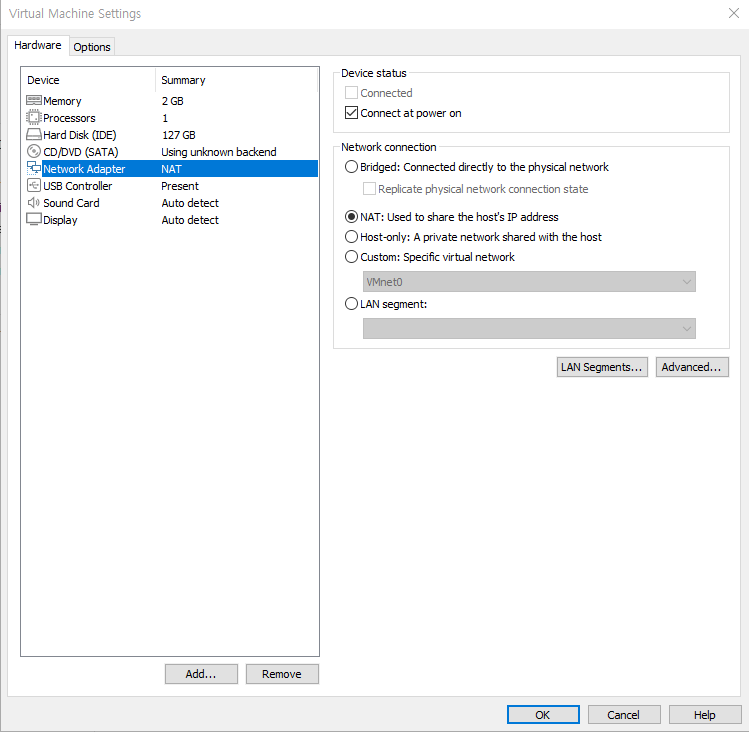The height and width of the screenshot is (732, 749).
Task: Click the 'NAT' summary in selected row
Action: coord(171,169)
